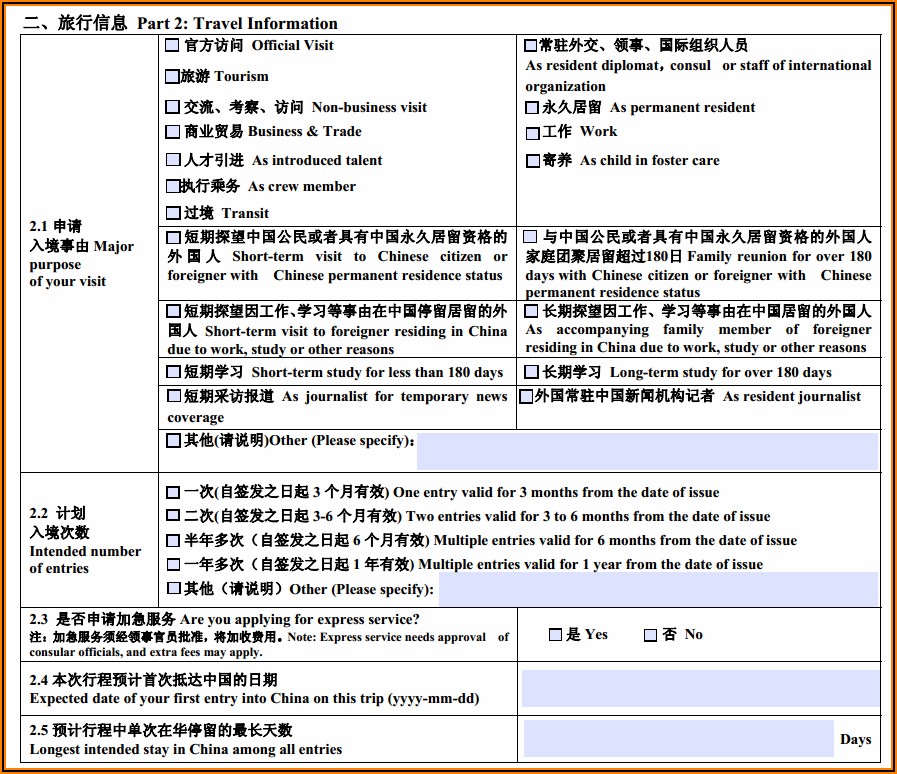Tick the Transit checkbox
Image resolution: width=897 pixels, height=774 pixels.
click(173, 213)
